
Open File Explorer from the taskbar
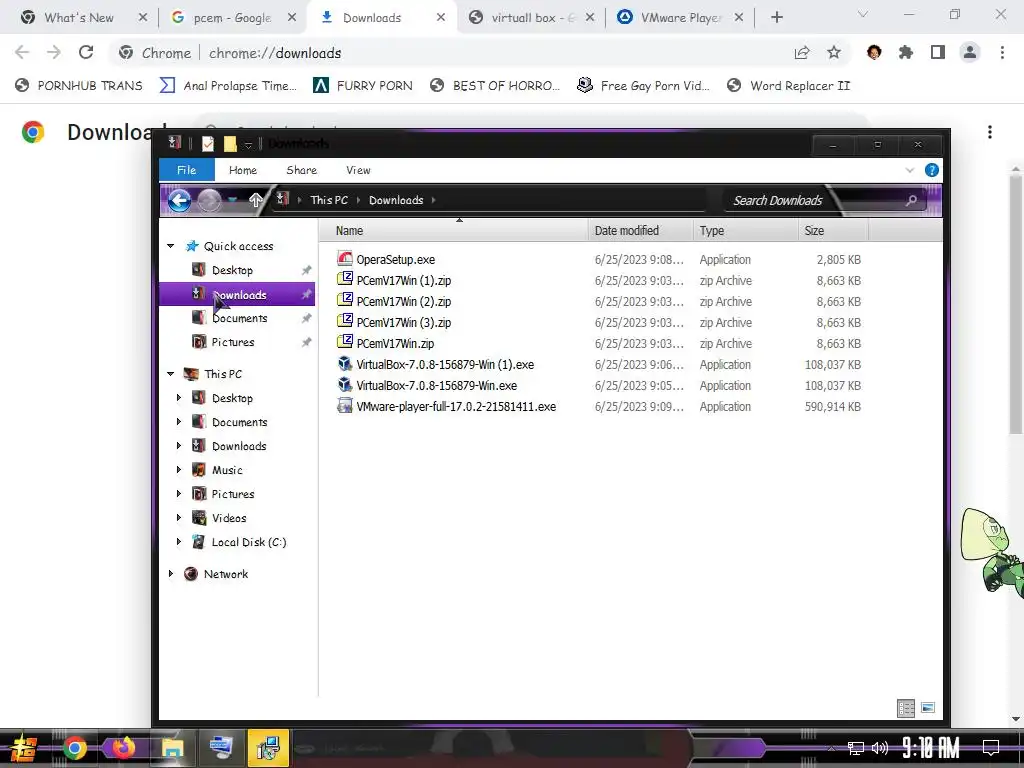(x=172, y=748)
